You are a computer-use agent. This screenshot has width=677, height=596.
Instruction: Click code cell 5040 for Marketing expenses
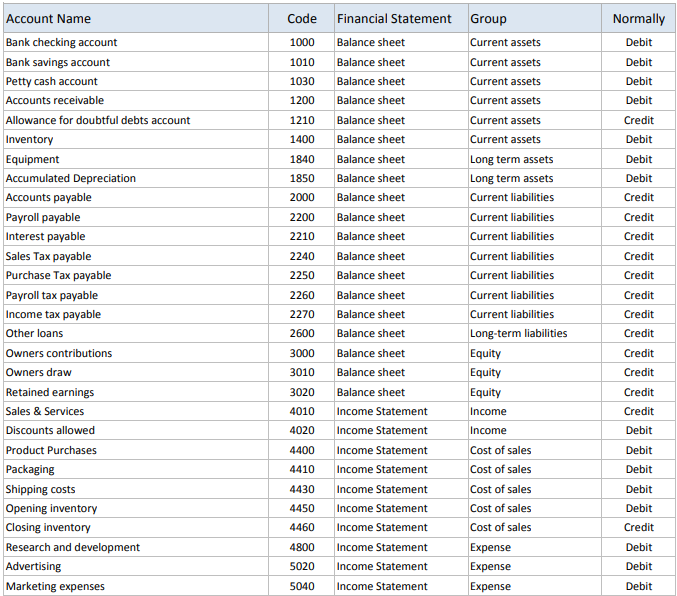301,586
